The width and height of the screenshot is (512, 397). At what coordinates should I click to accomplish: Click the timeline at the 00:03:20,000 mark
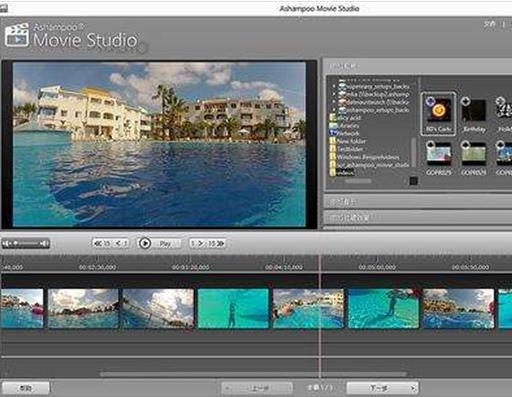coord(190,267)
